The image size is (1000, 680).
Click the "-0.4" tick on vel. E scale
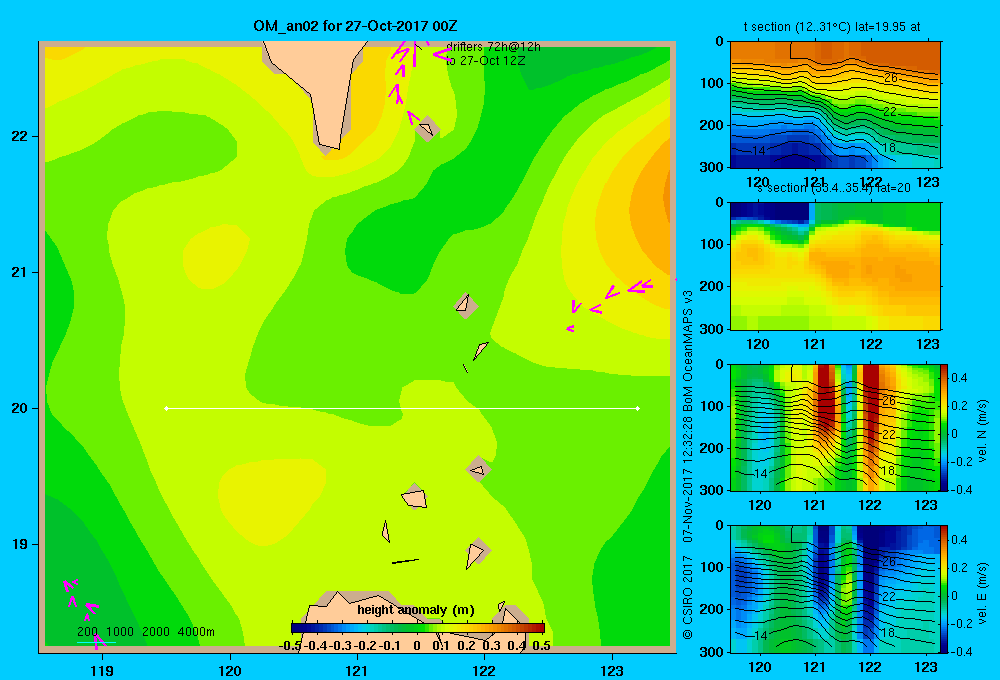coord(960,651)
